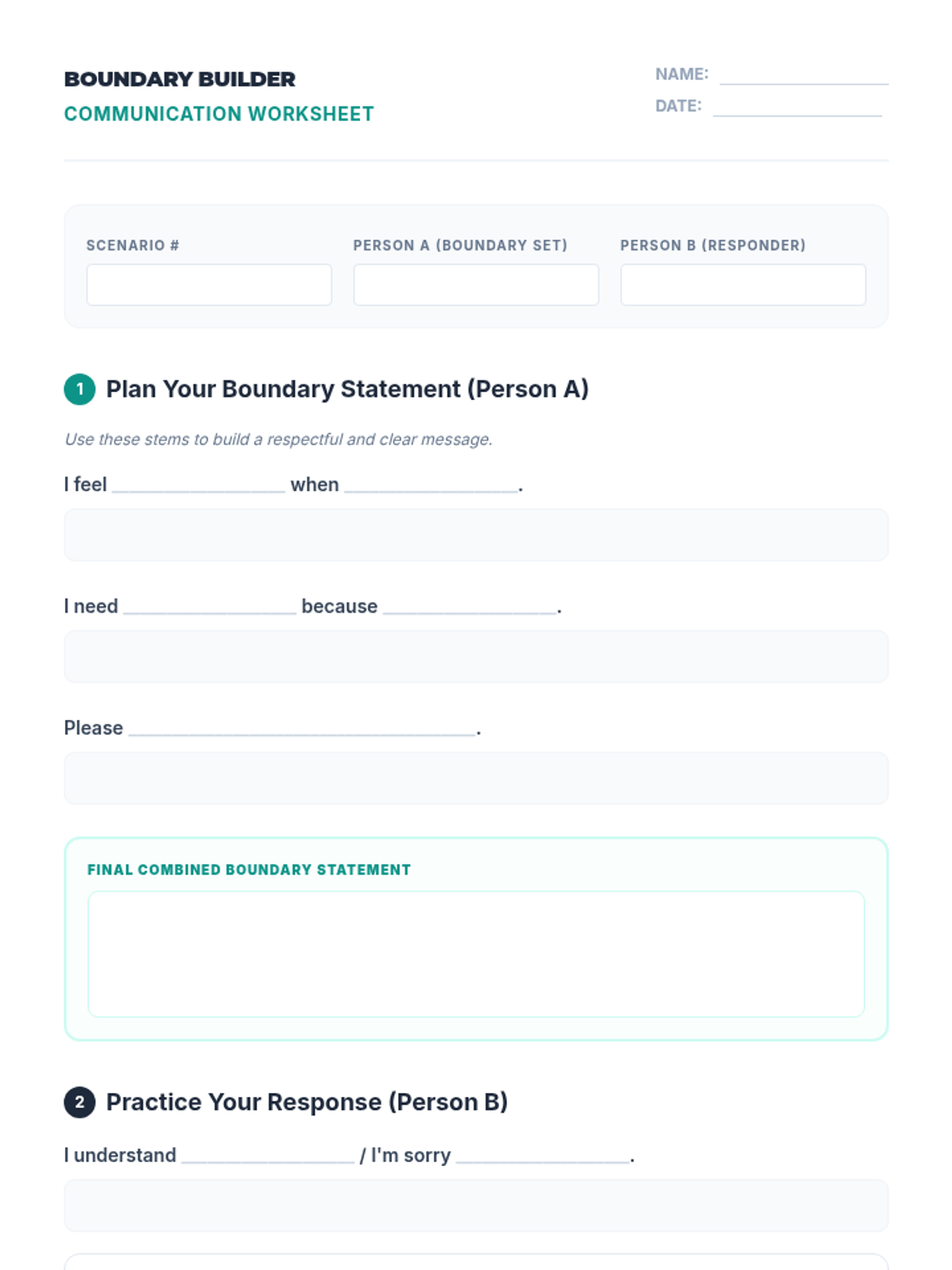This screenshot has height=1270, width=952.
Task: Click the answer box under "I need"
Action: (x=476, y=656)
